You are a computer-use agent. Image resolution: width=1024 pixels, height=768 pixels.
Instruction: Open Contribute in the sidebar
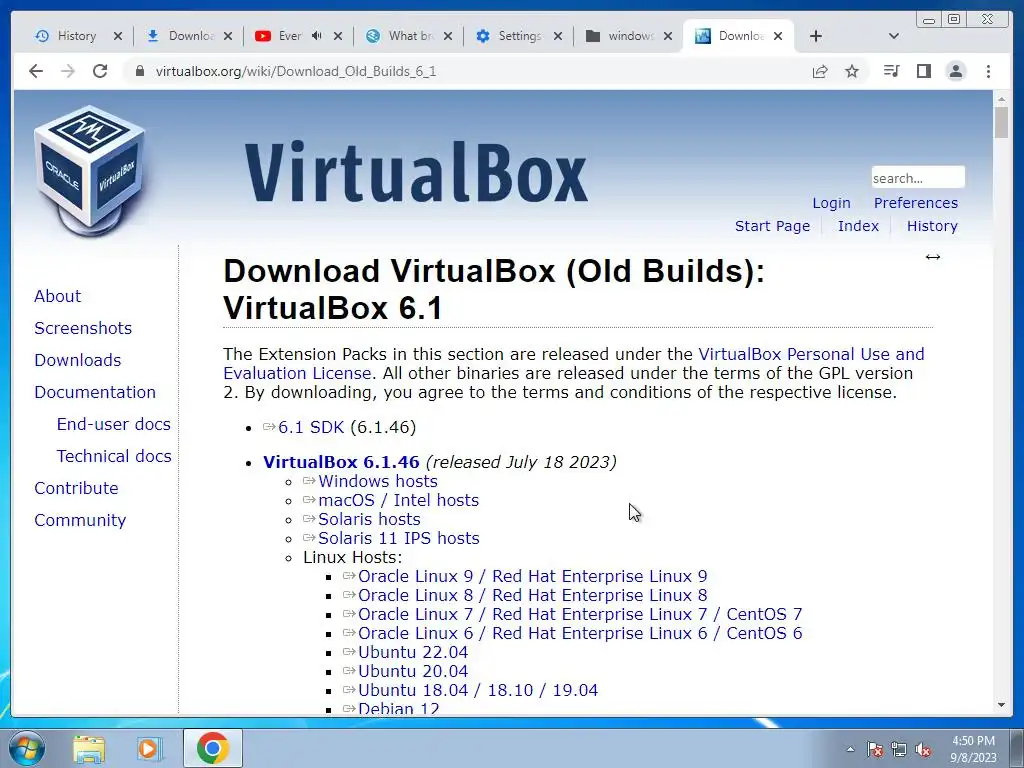pyautogui.click(x=76, y=488)
